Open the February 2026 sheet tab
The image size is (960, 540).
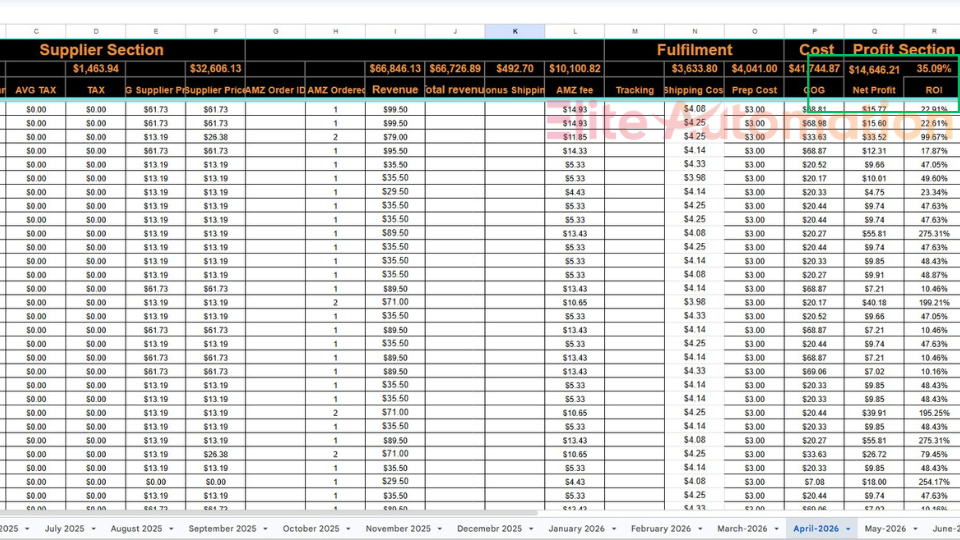point(661,528)
